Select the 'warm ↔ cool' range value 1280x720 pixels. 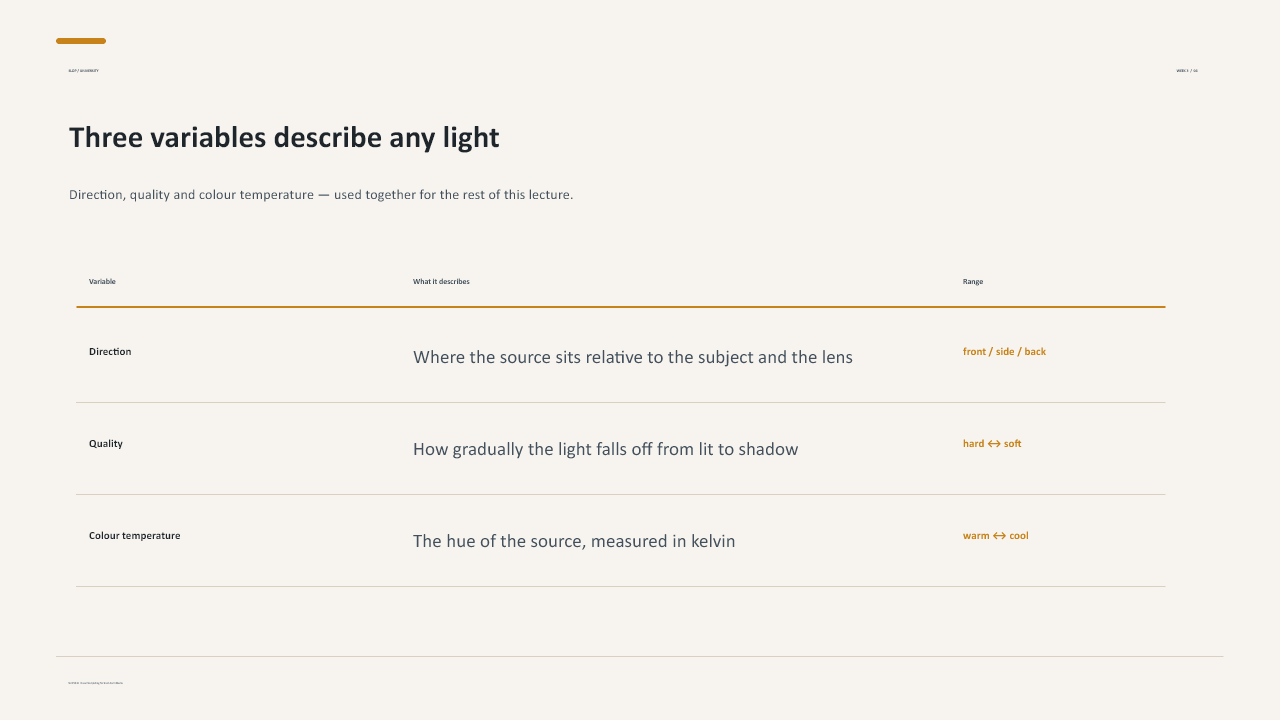(996, 536)
